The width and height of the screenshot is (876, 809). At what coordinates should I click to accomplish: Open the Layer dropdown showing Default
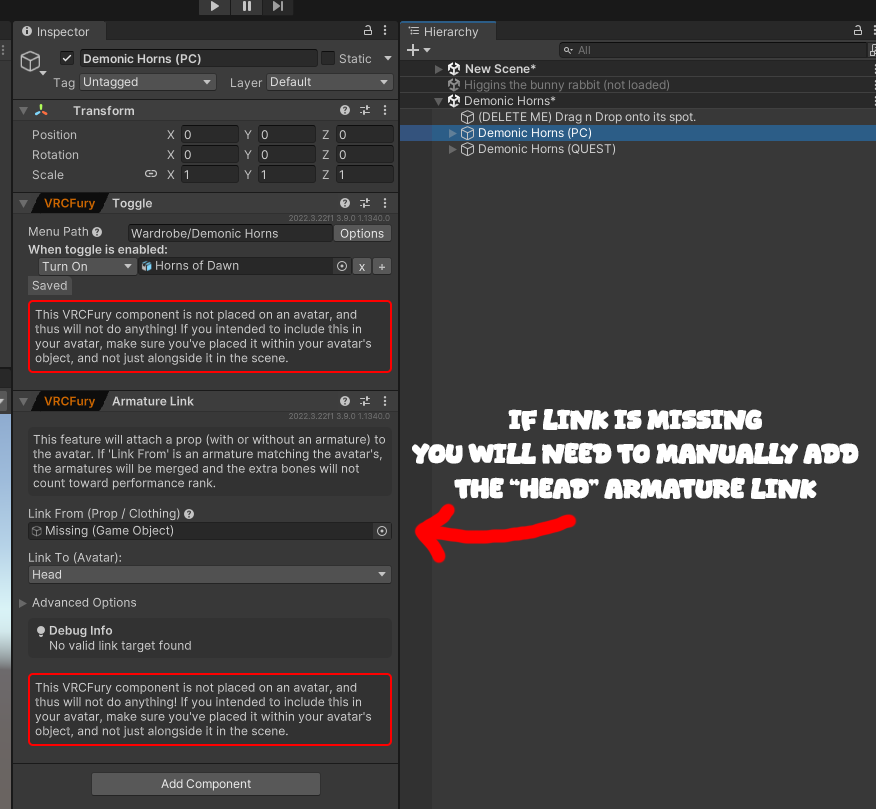[330, 82]
